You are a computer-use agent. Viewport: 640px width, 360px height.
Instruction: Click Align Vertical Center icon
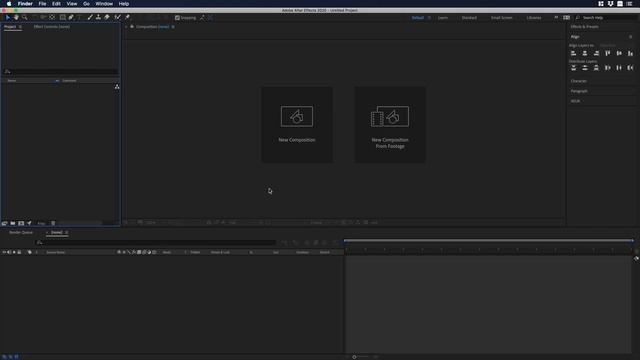point(619,53)
